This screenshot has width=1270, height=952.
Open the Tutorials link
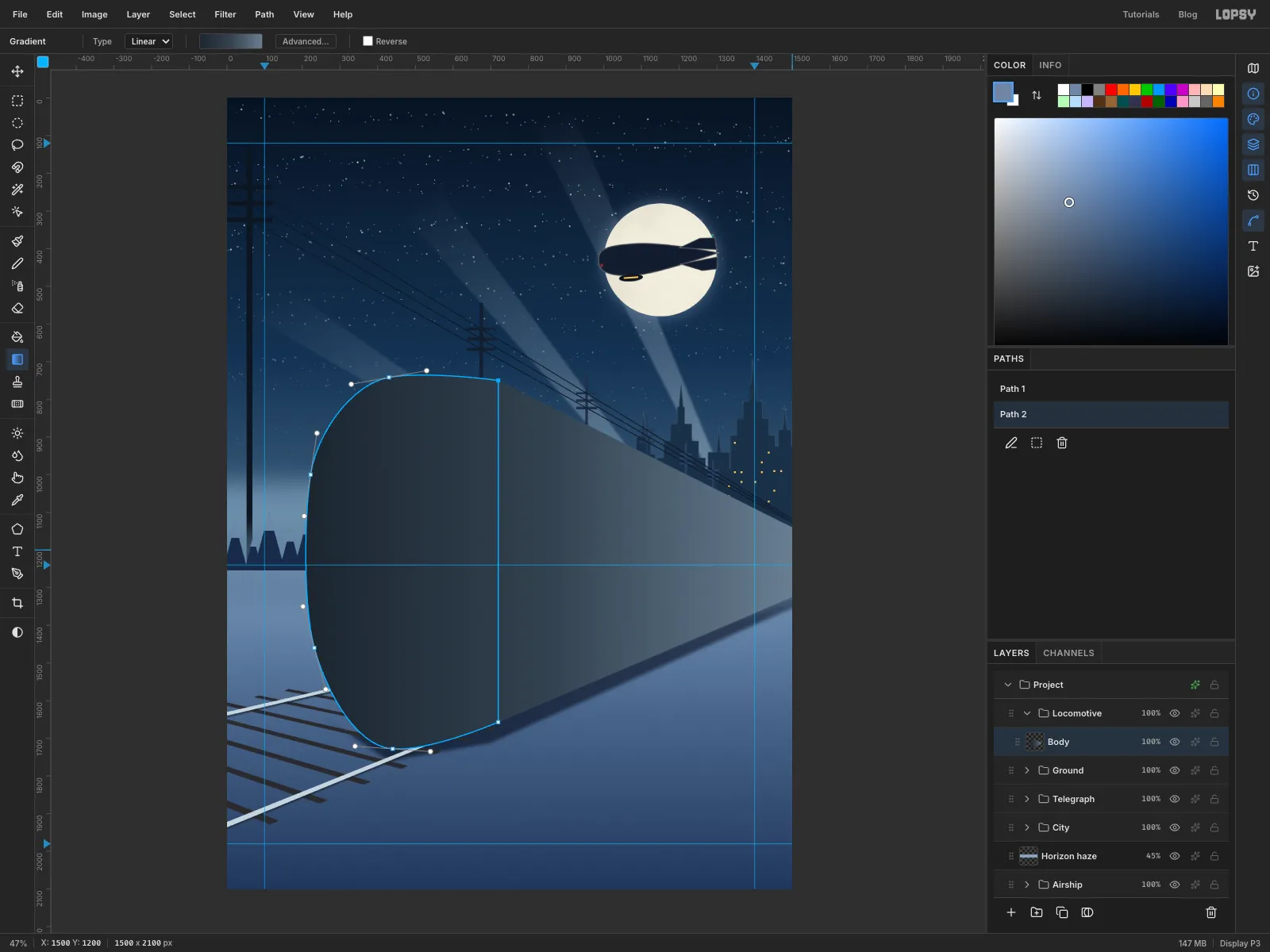click(x=1141, y=14)
